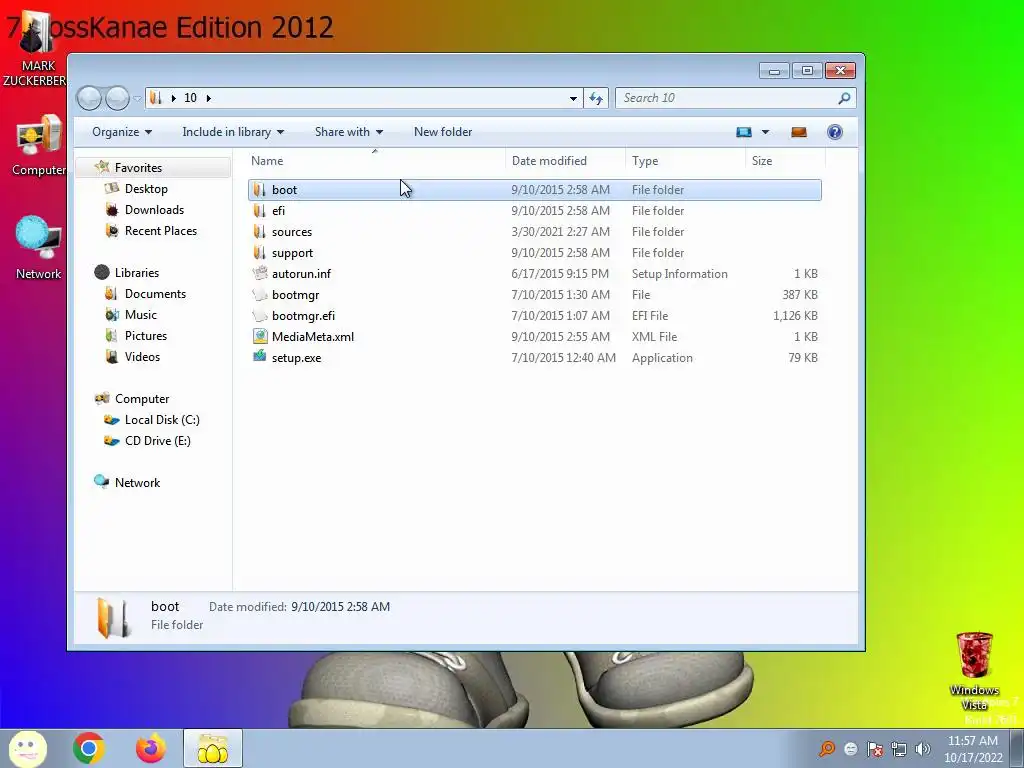The image size is (1024, 768).
Task: Click the network tray icon
Action: [899, 749]
